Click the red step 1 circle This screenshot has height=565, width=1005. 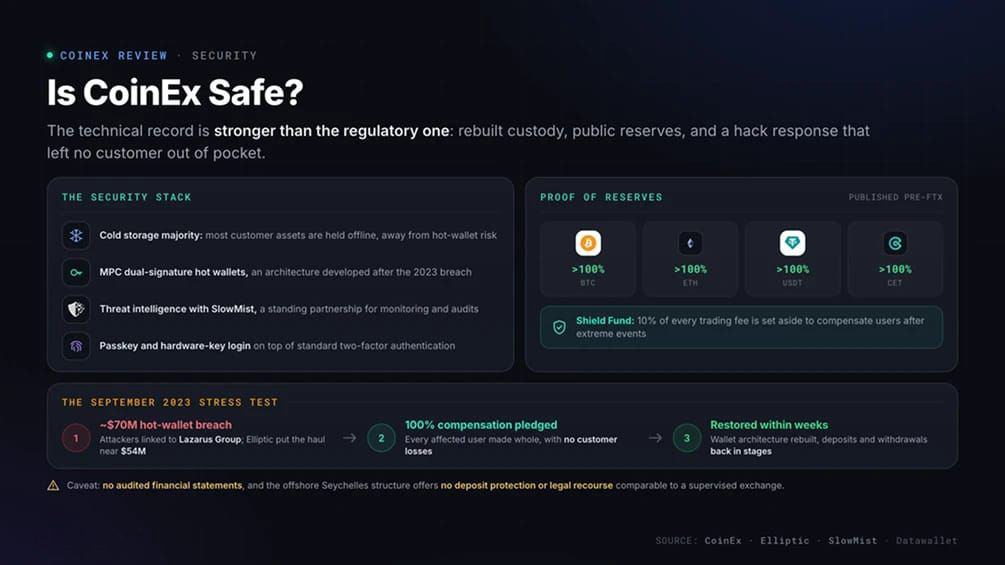(76, 438)
